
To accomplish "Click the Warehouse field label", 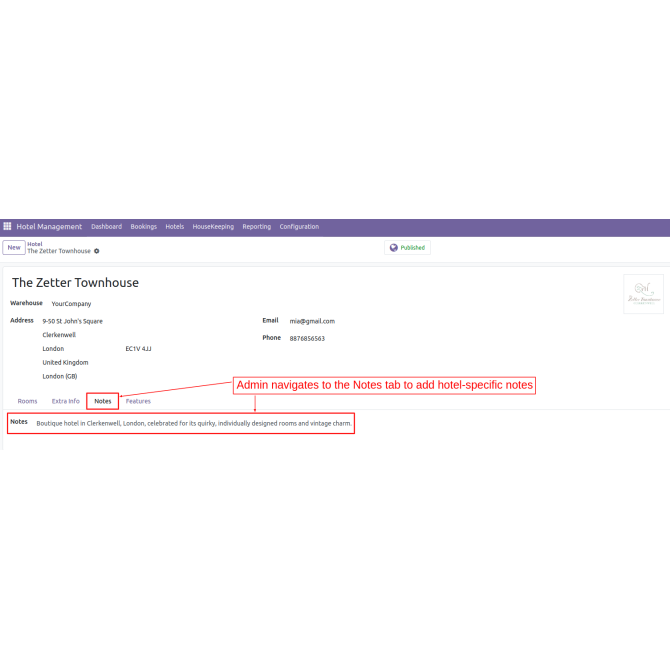I will (x=26, y=303).
